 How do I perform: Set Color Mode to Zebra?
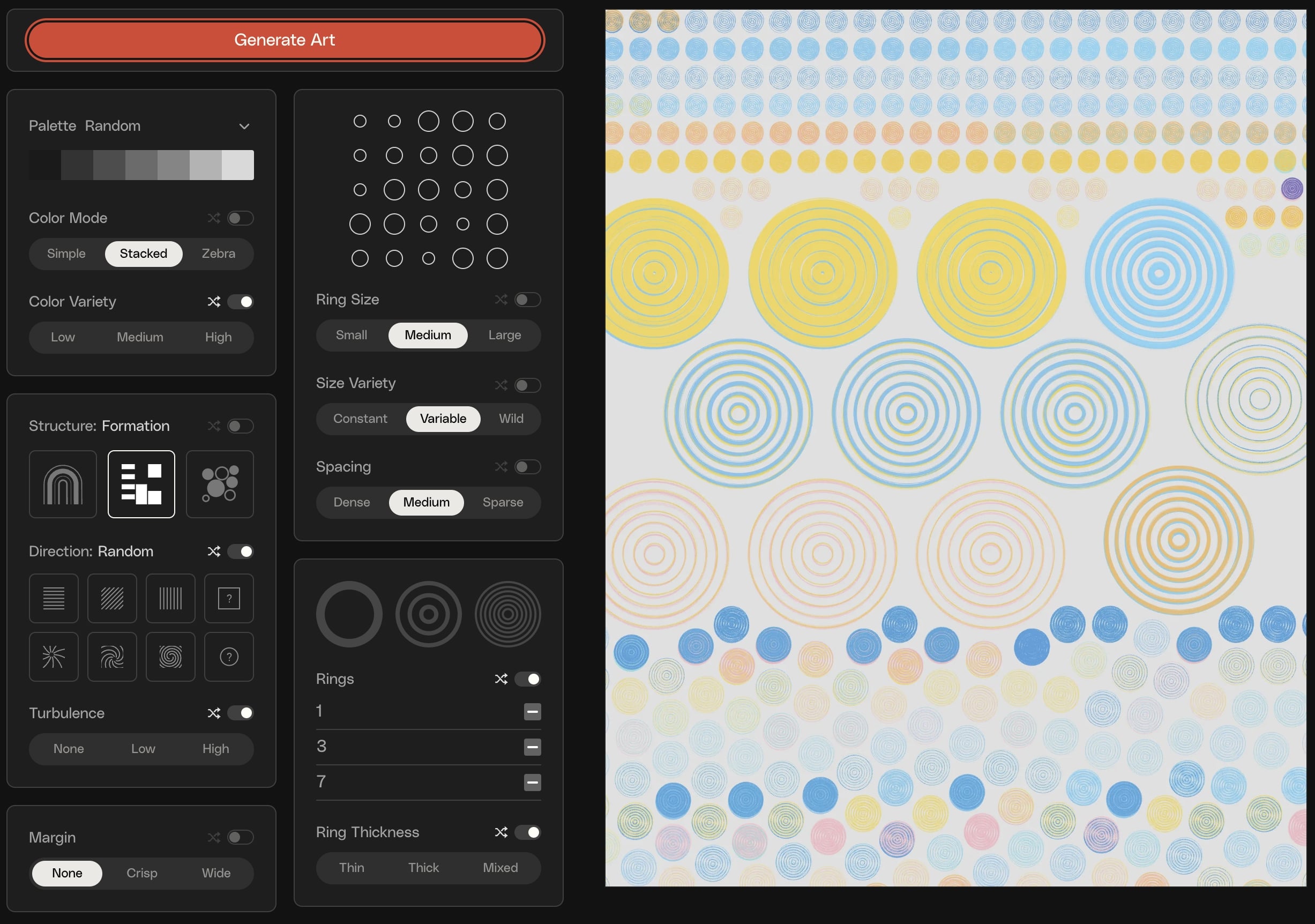click(218, 253)
